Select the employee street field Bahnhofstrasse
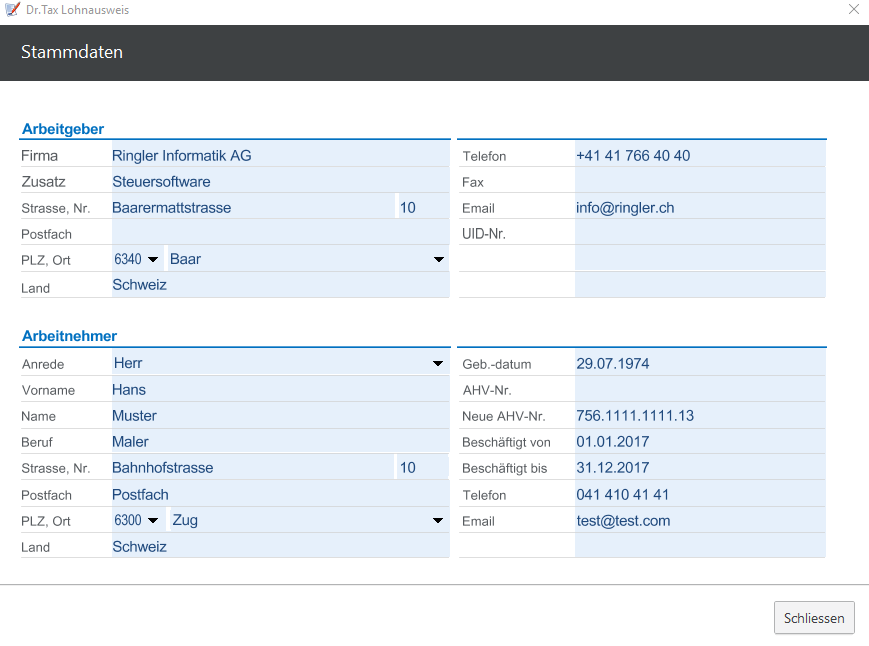The width and height of the screenshot is (869, 646). click(x=253, y=468)
